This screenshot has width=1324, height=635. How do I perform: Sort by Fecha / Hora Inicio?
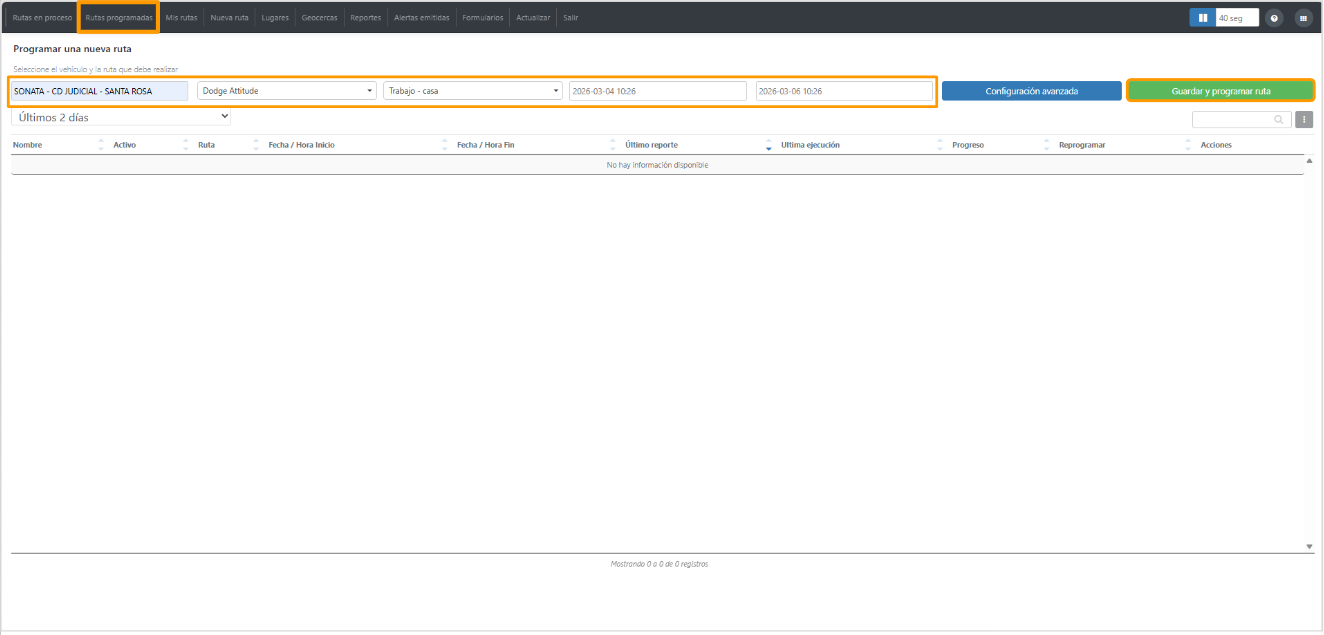click(x=302, y=145)
